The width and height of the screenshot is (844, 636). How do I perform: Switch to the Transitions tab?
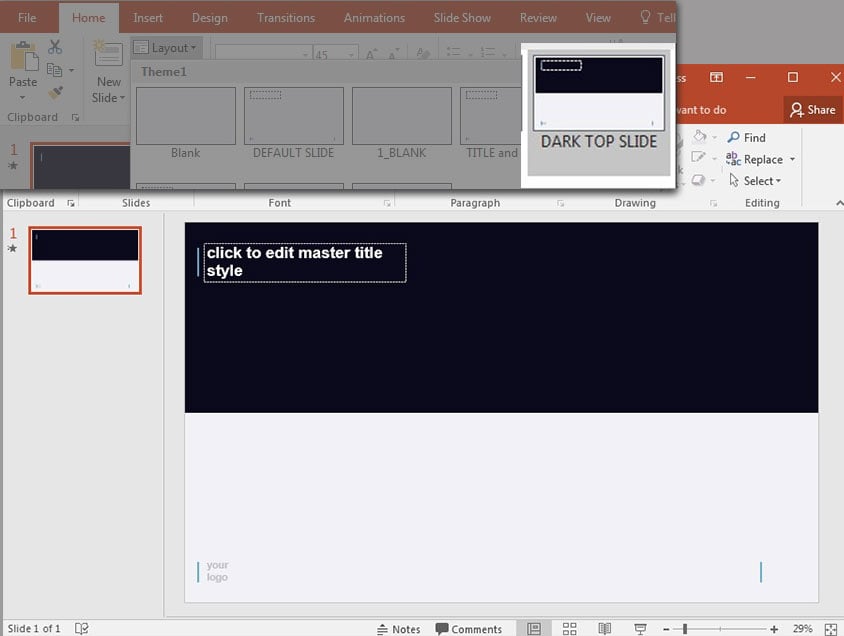click(287, 17)
